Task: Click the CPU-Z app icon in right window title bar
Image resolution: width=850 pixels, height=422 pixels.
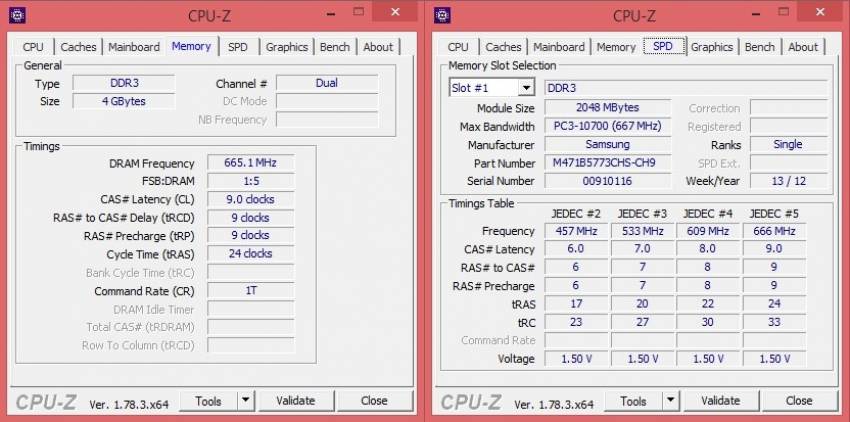Action: (x=442, y=15)
